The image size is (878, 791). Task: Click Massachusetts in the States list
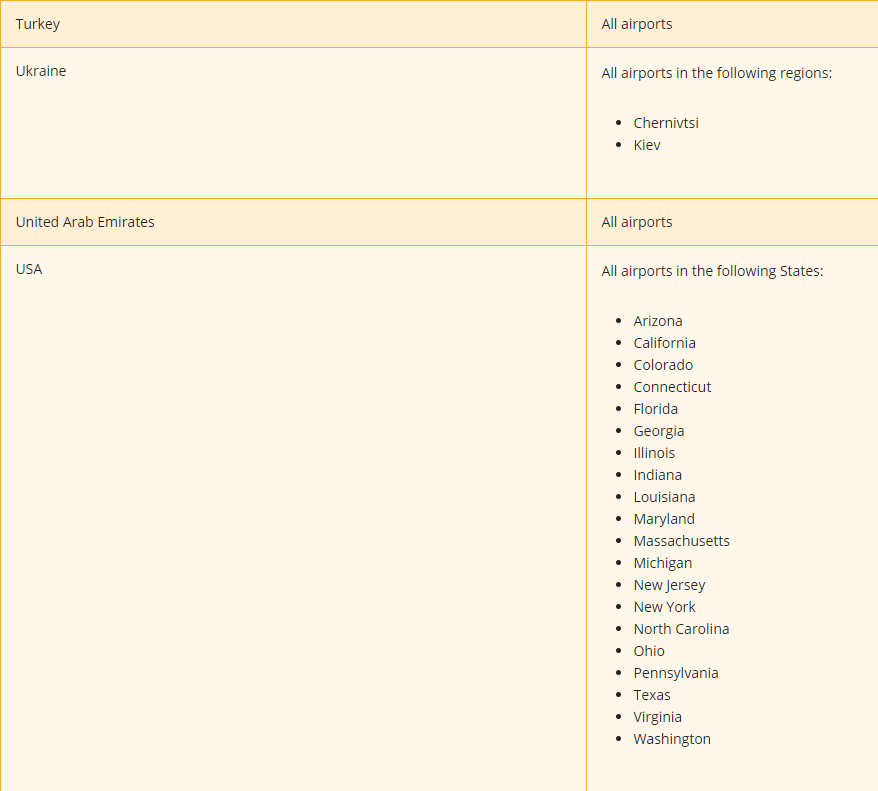coord(681,541)
